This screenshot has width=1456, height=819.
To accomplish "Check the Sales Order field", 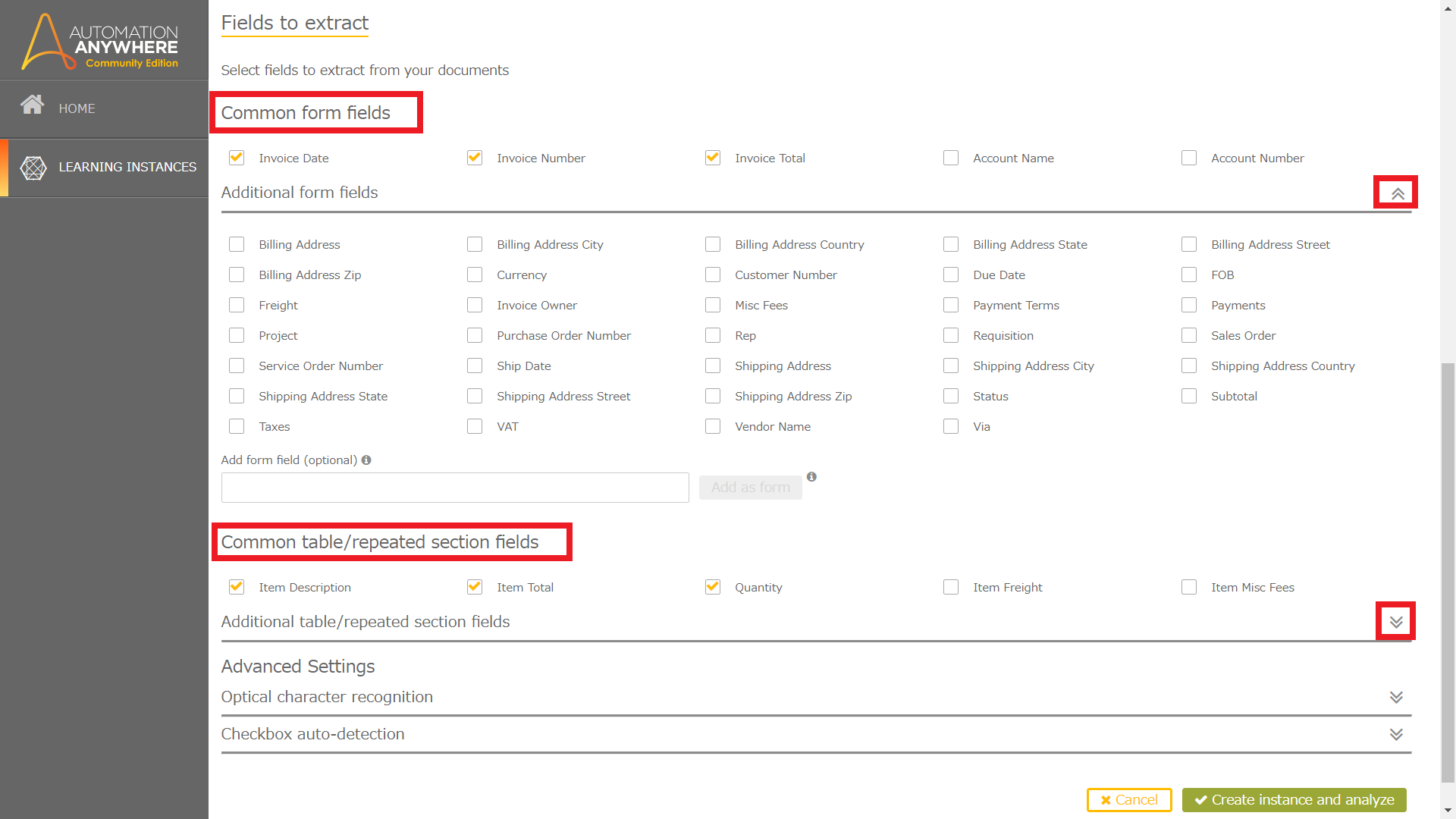I will [1189, 335].
